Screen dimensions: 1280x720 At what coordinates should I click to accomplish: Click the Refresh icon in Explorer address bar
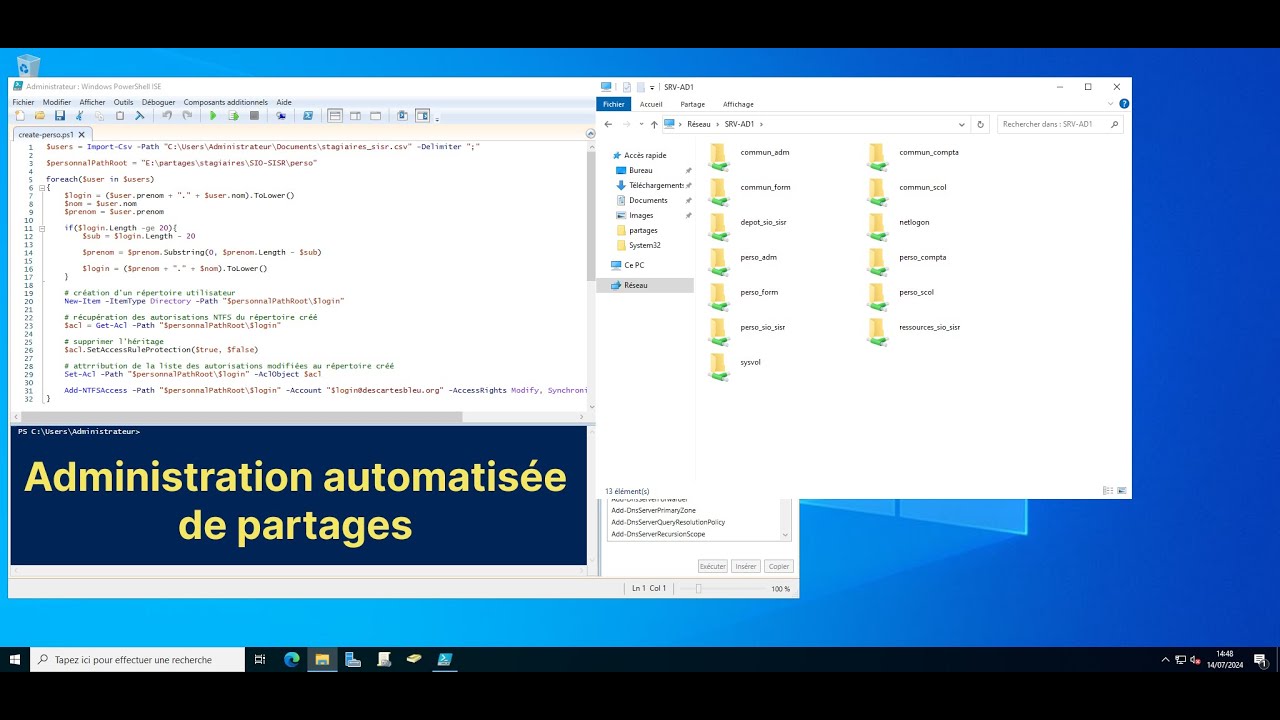[x=980, y=124]
